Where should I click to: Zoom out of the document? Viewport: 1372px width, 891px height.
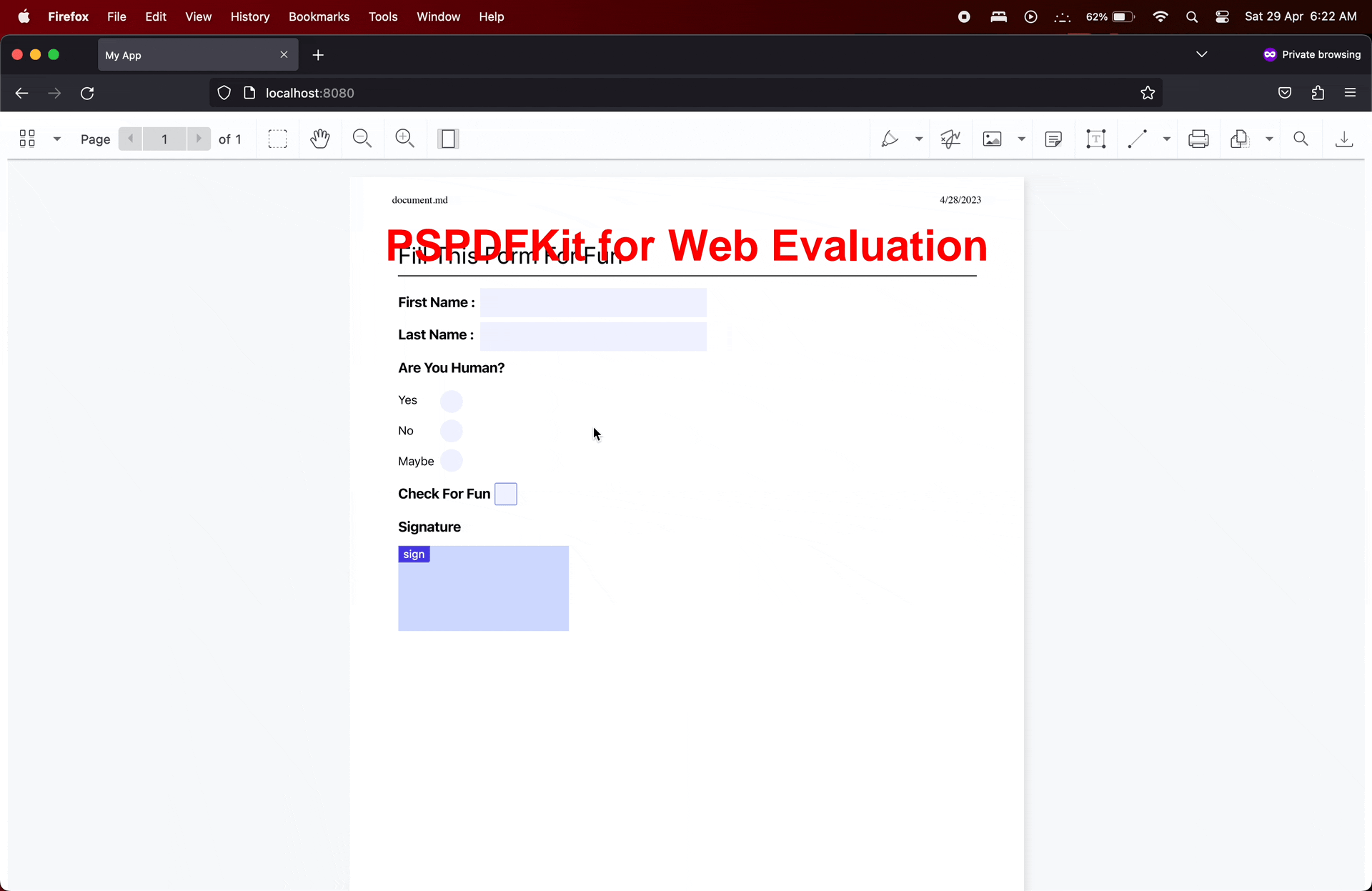[x=362, y=139]
